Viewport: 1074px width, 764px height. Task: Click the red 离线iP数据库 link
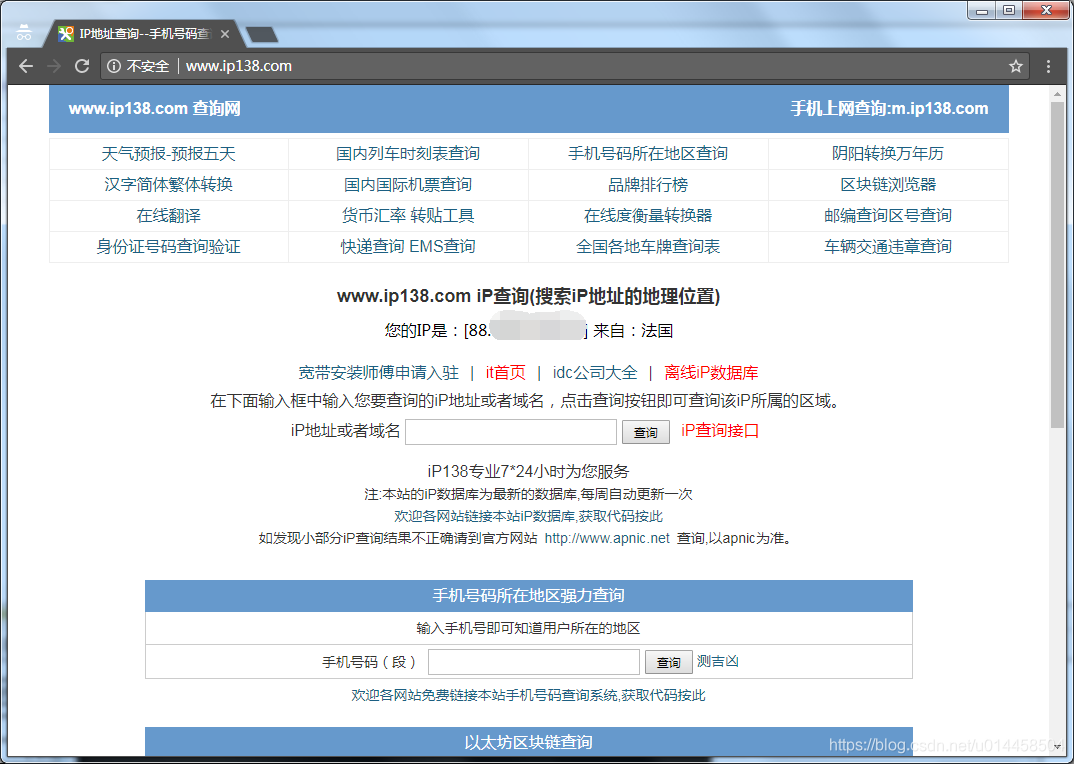(x=711, y=373)
